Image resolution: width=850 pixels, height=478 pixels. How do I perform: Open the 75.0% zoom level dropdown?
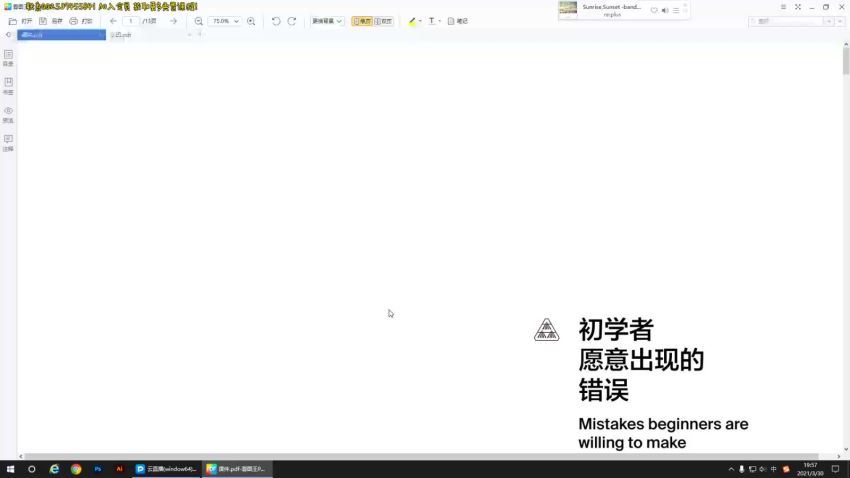(225, 21)
